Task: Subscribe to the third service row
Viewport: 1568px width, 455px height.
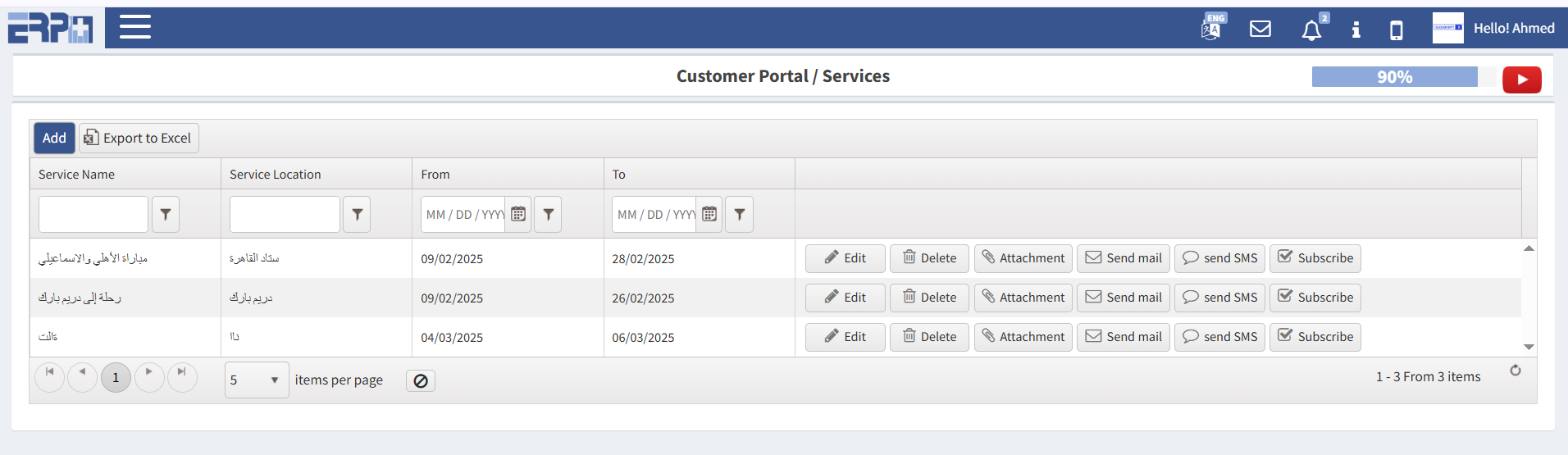Action: 1315,337
